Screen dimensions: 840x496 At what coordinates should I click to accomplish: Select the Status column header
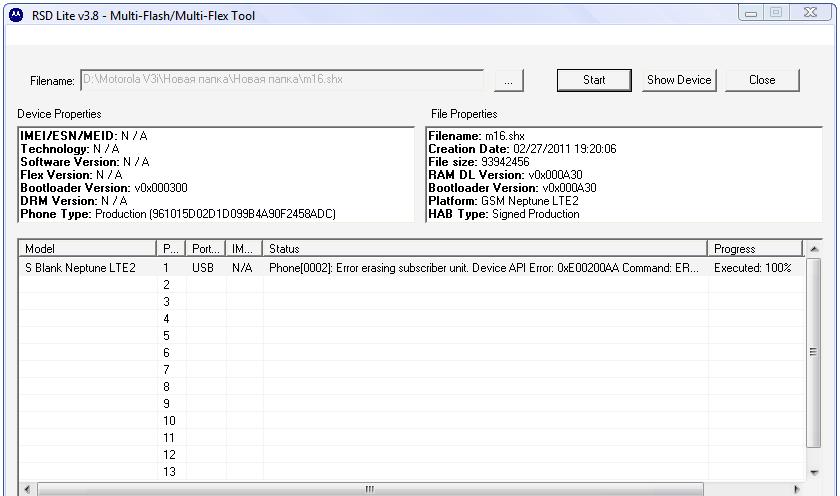(484, 249)
